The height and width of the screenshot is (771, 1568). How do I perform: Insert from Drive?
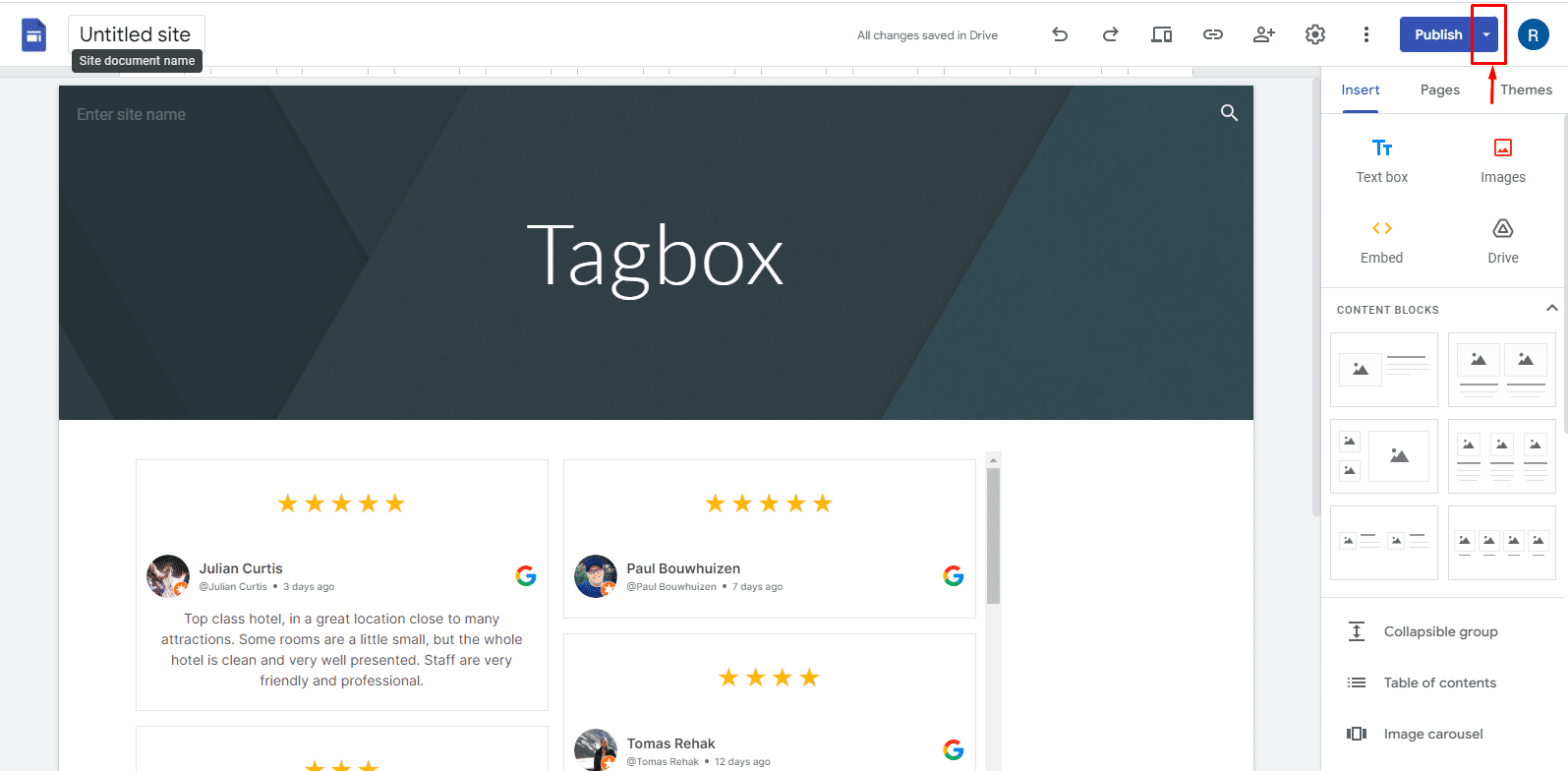(x=1502, y=241)
